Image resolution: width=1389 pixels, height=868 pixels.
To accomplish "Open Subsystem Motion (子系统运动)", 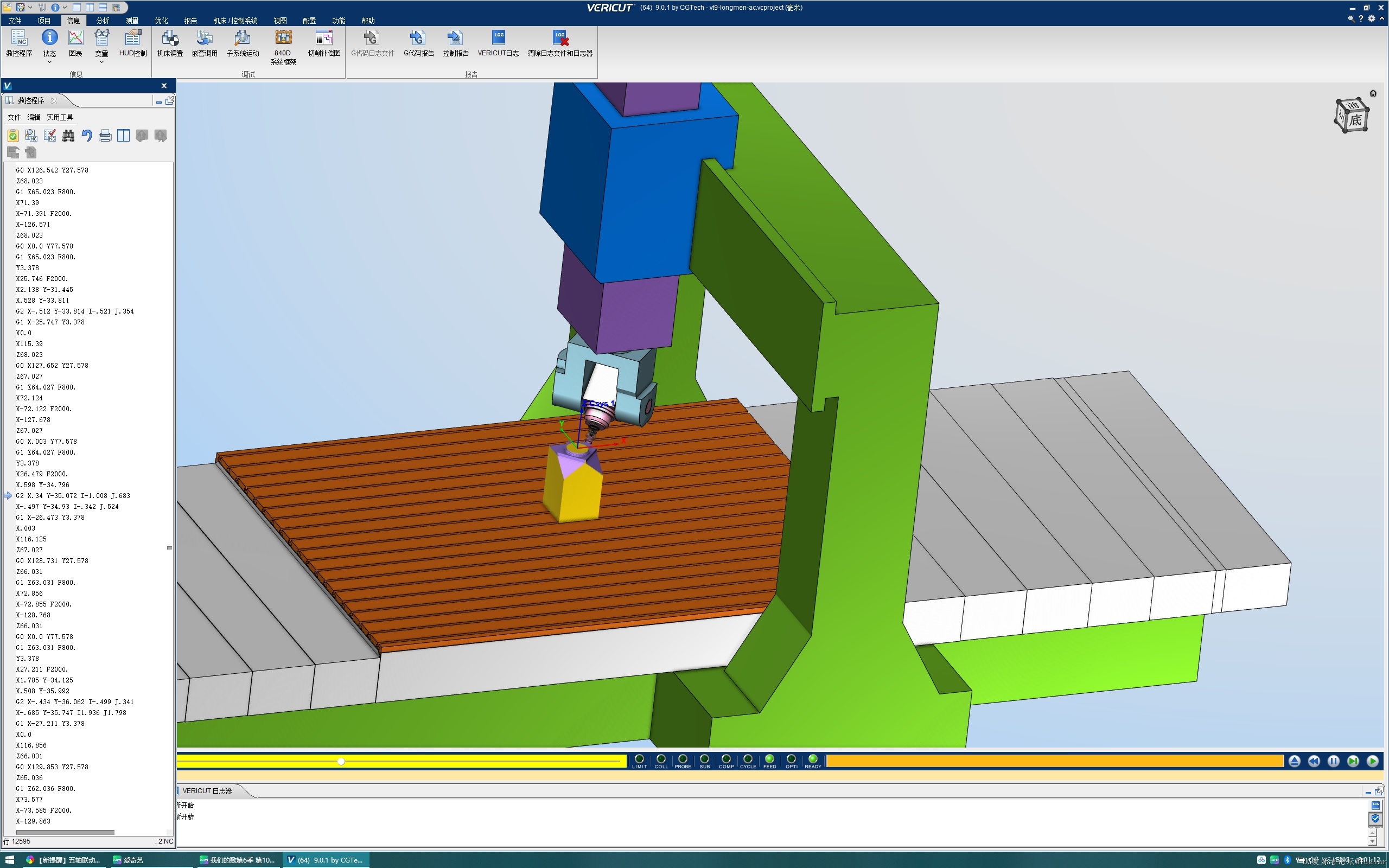I will [243, 43].
